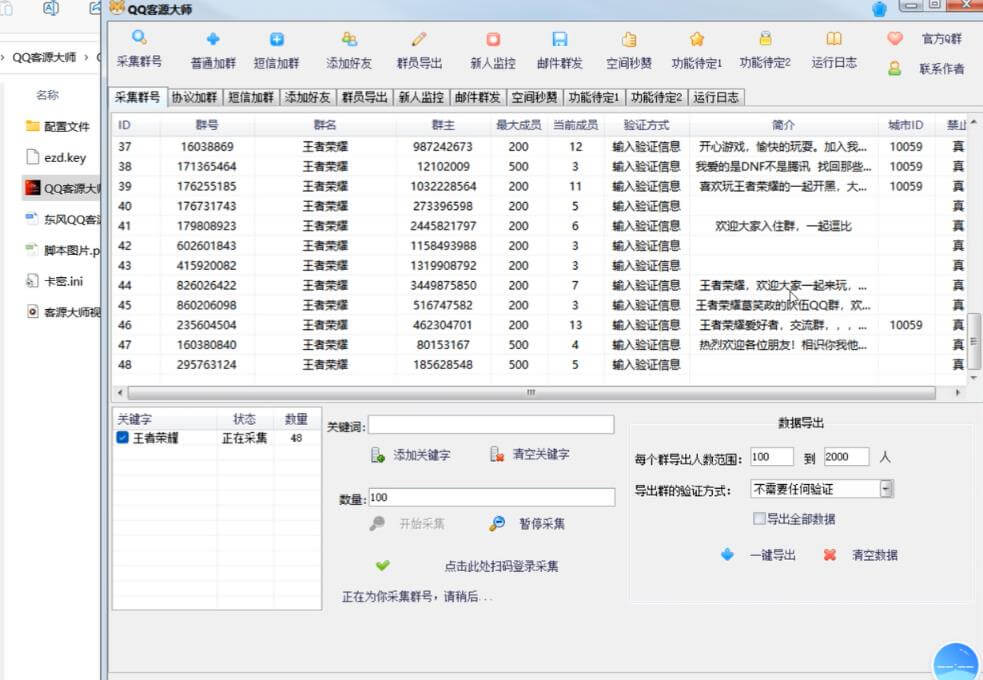This screenshot has height=680, width=983.
Task: Open the 新人监控 toolbar icon
Action: pos(493,39)
